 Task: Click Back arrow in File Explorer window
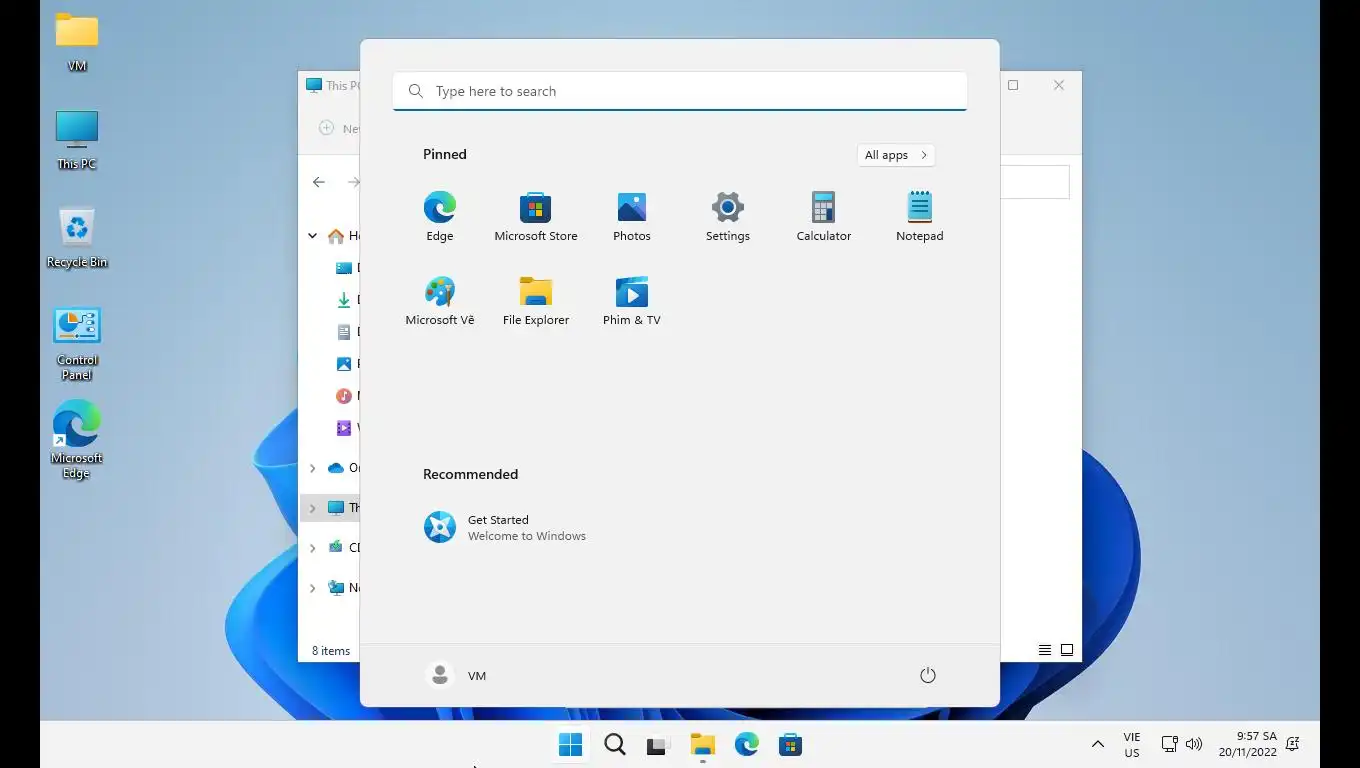(319, 182)
